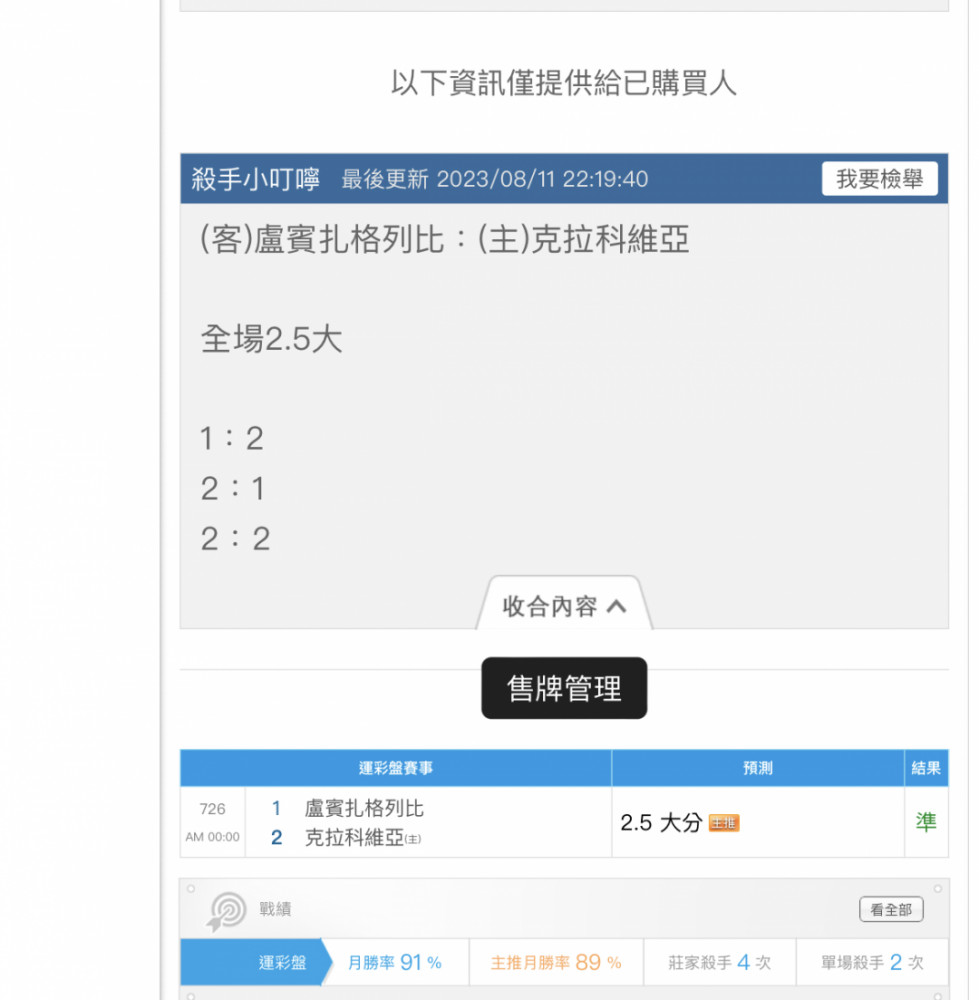Click the 主推 orange badge

pos(723,823)
